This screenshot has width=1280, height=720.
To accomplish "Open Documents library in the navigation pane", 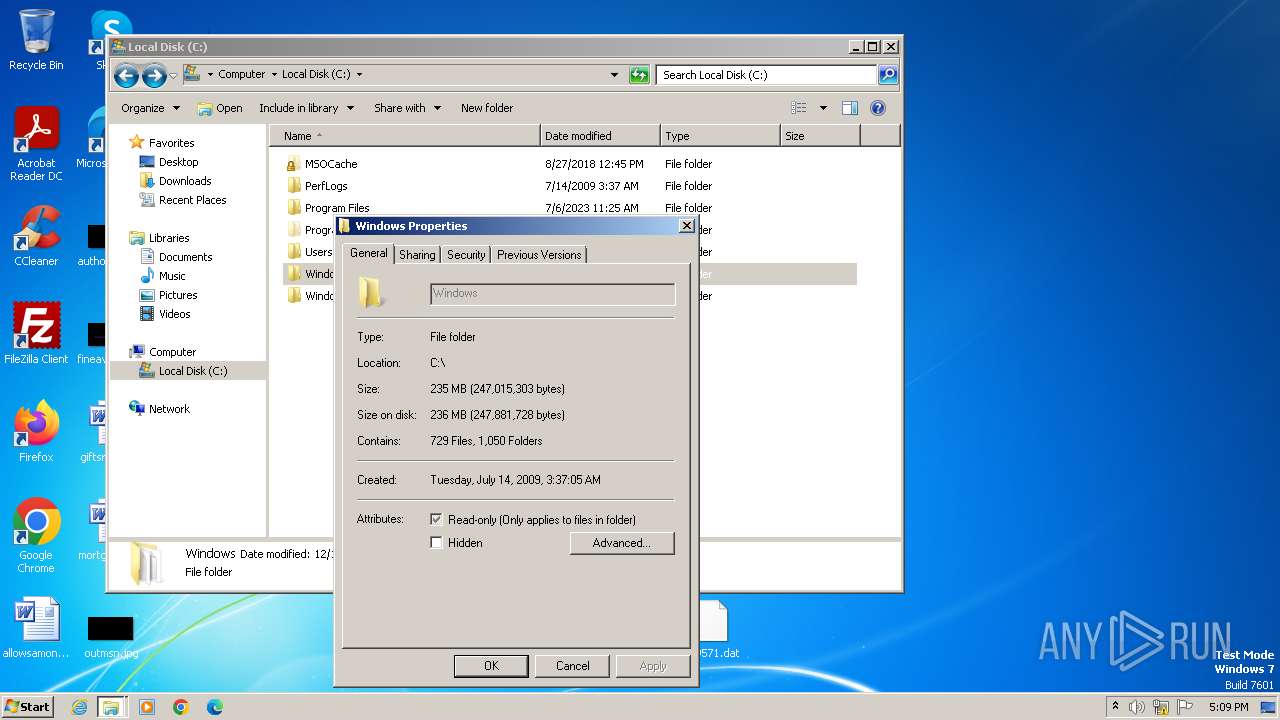I will coord(185,257).
